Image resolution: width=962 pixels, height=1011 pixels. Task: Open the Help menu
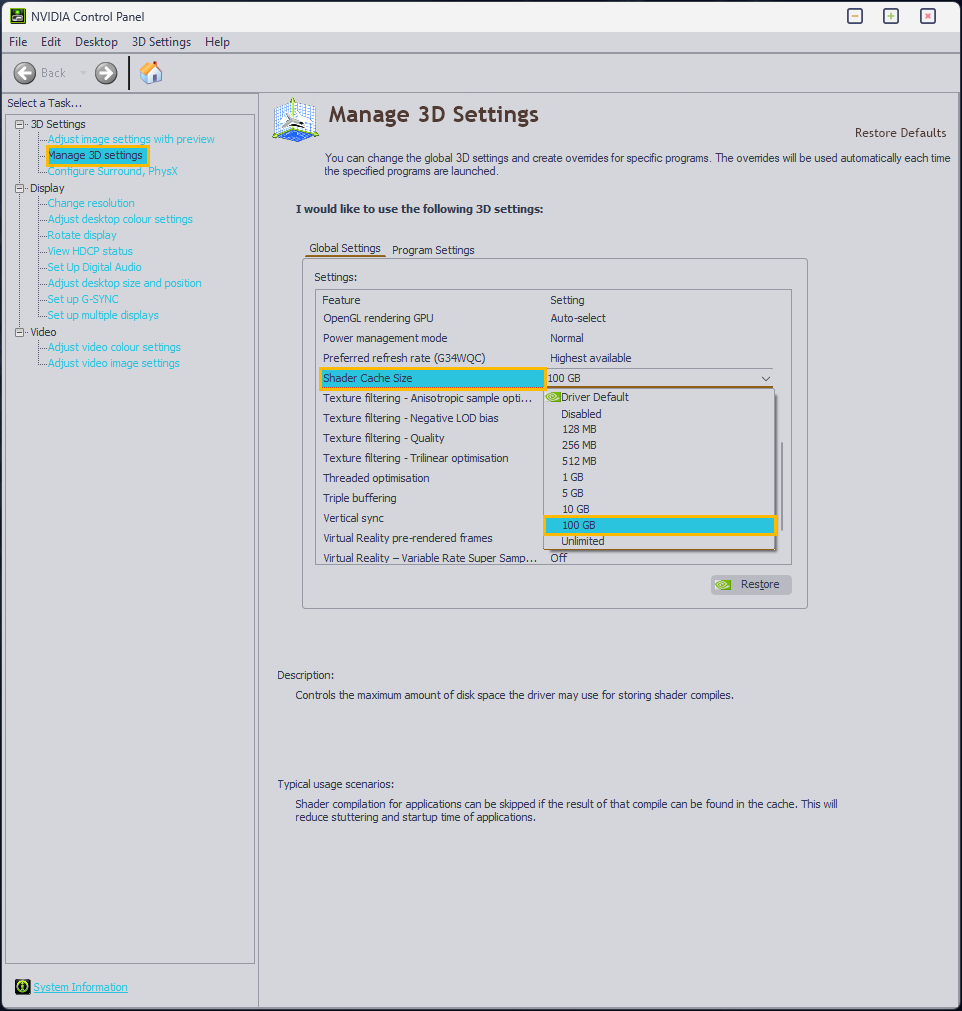coord(217,42)
